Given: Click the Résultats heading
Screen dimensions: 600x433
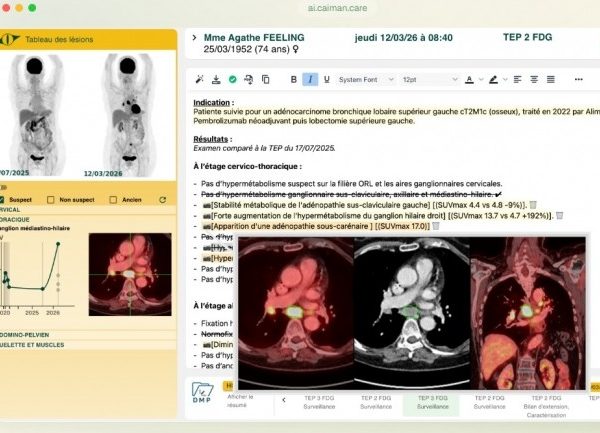Looking at the screenshot, I should 210,139.
